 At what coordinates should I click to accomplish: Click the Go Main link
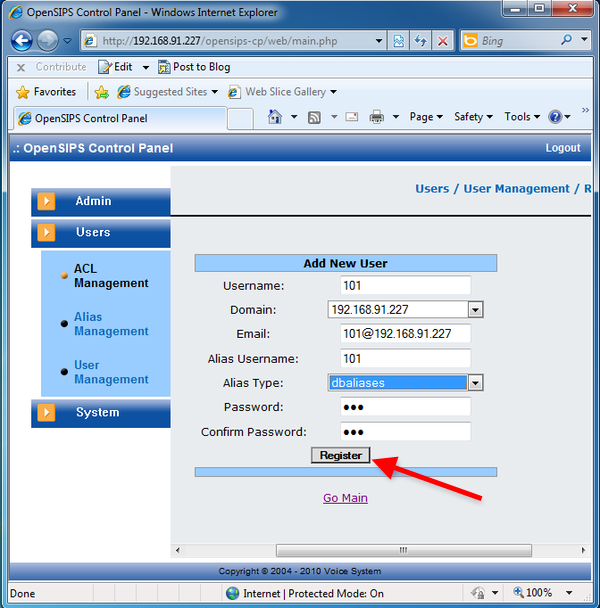pyautogui.click(x=345, y=498)
